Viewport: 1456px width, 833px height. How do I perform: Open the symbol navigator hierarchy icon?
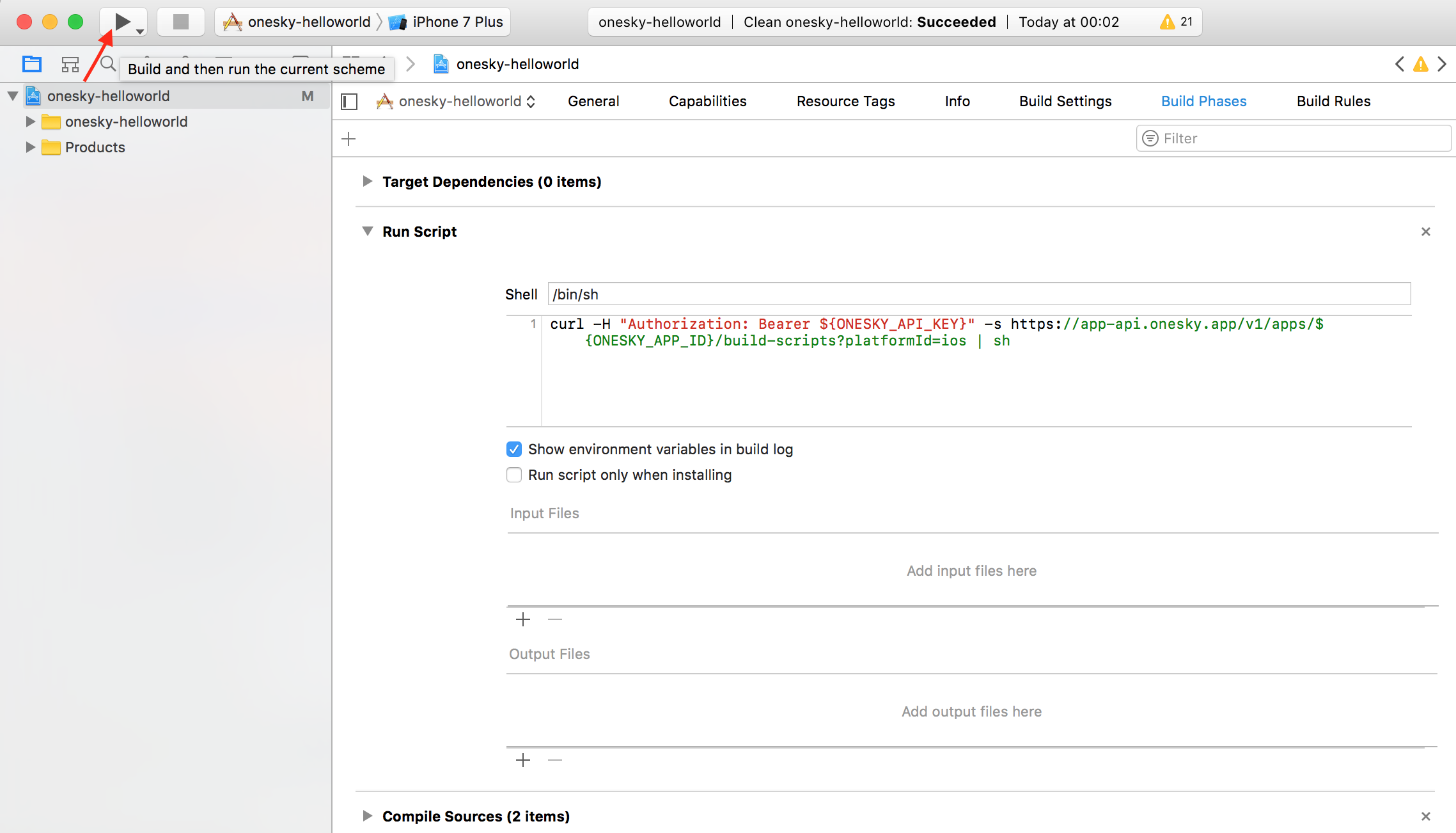[70, 64]
